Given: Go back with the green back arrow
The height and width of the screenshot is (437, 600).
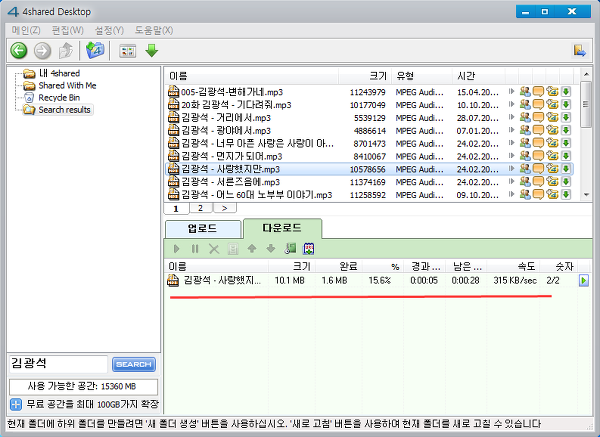Looking at the screenshot, I should [19, 51].
